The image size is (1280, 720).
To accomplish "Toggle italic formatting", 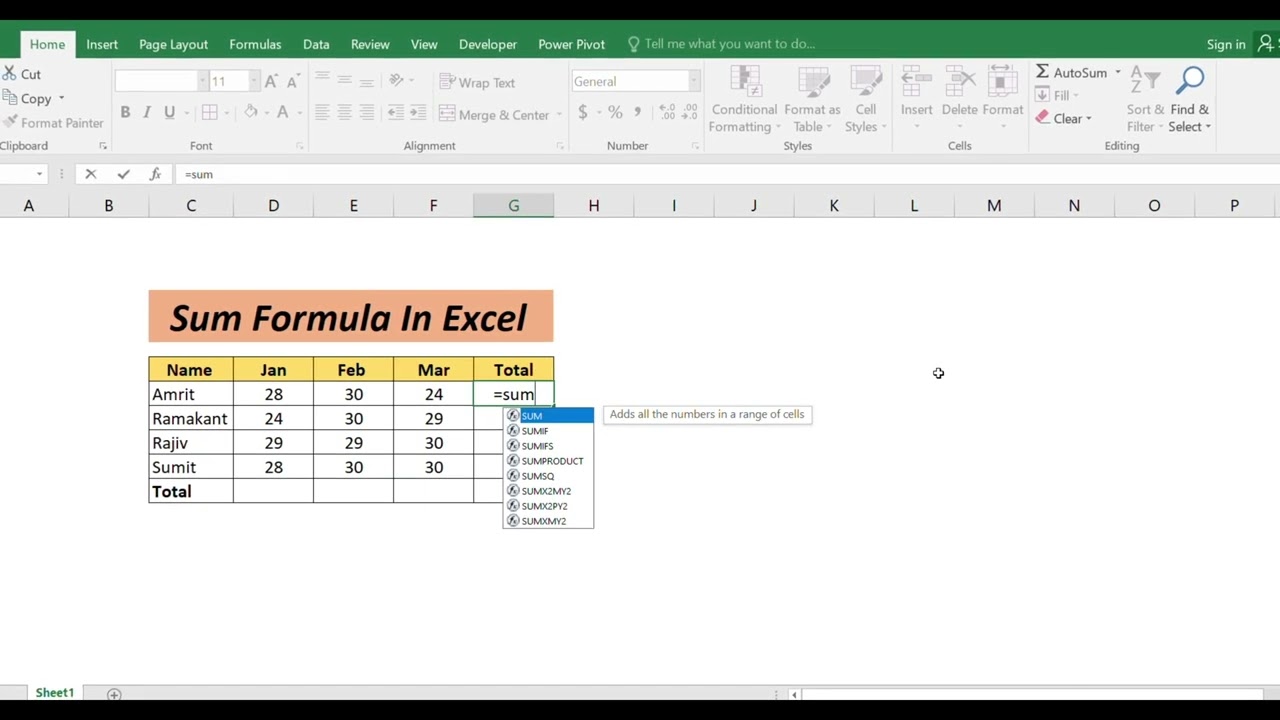I will point(147,113).
